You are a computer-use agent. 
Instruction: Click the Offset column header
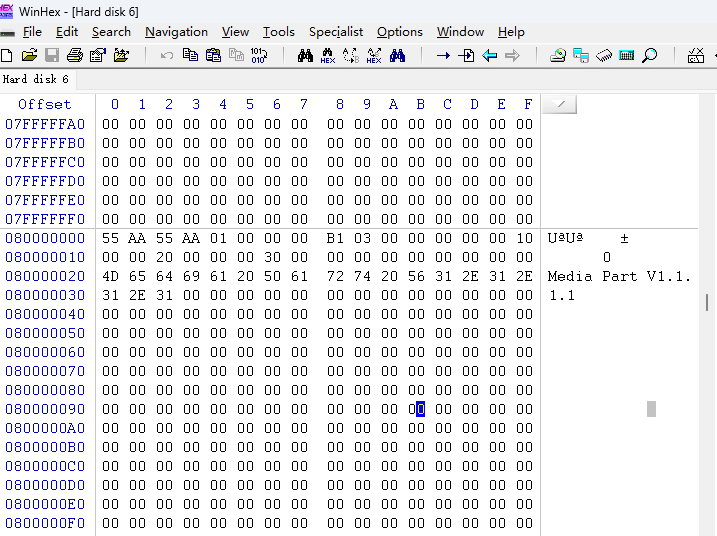point(45,104)
